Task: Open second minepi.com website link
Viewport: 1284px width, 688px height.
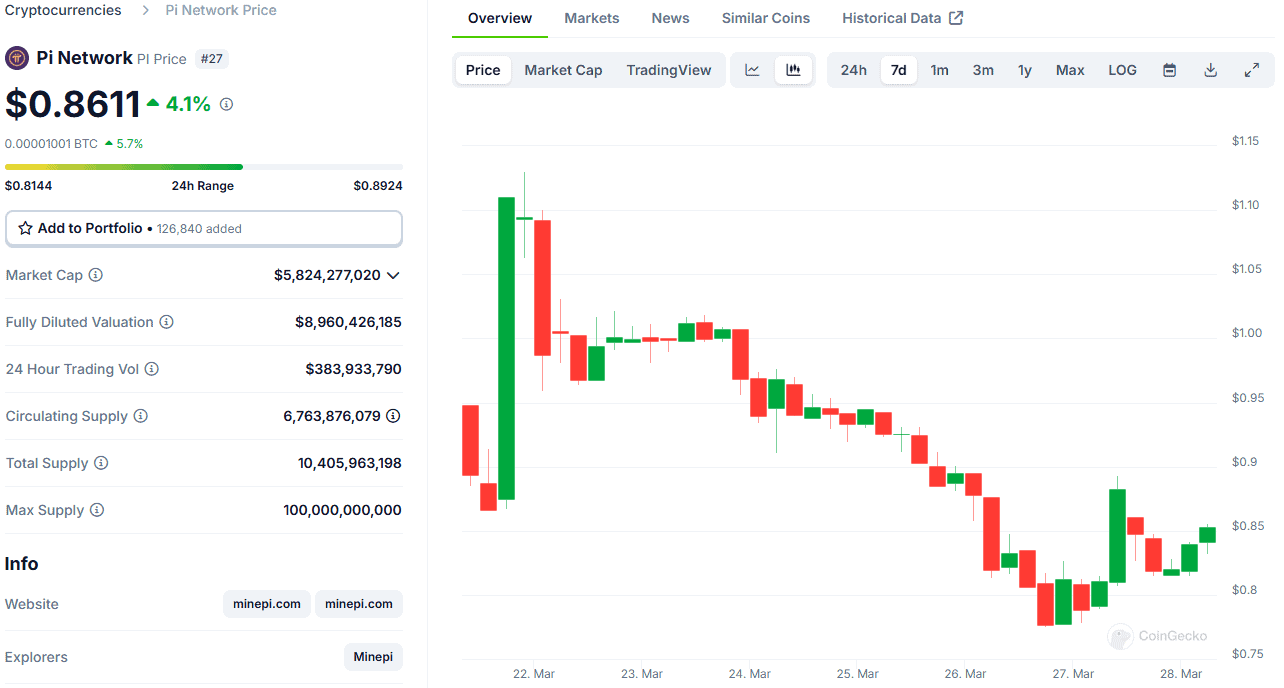Action: pos(359,604)
